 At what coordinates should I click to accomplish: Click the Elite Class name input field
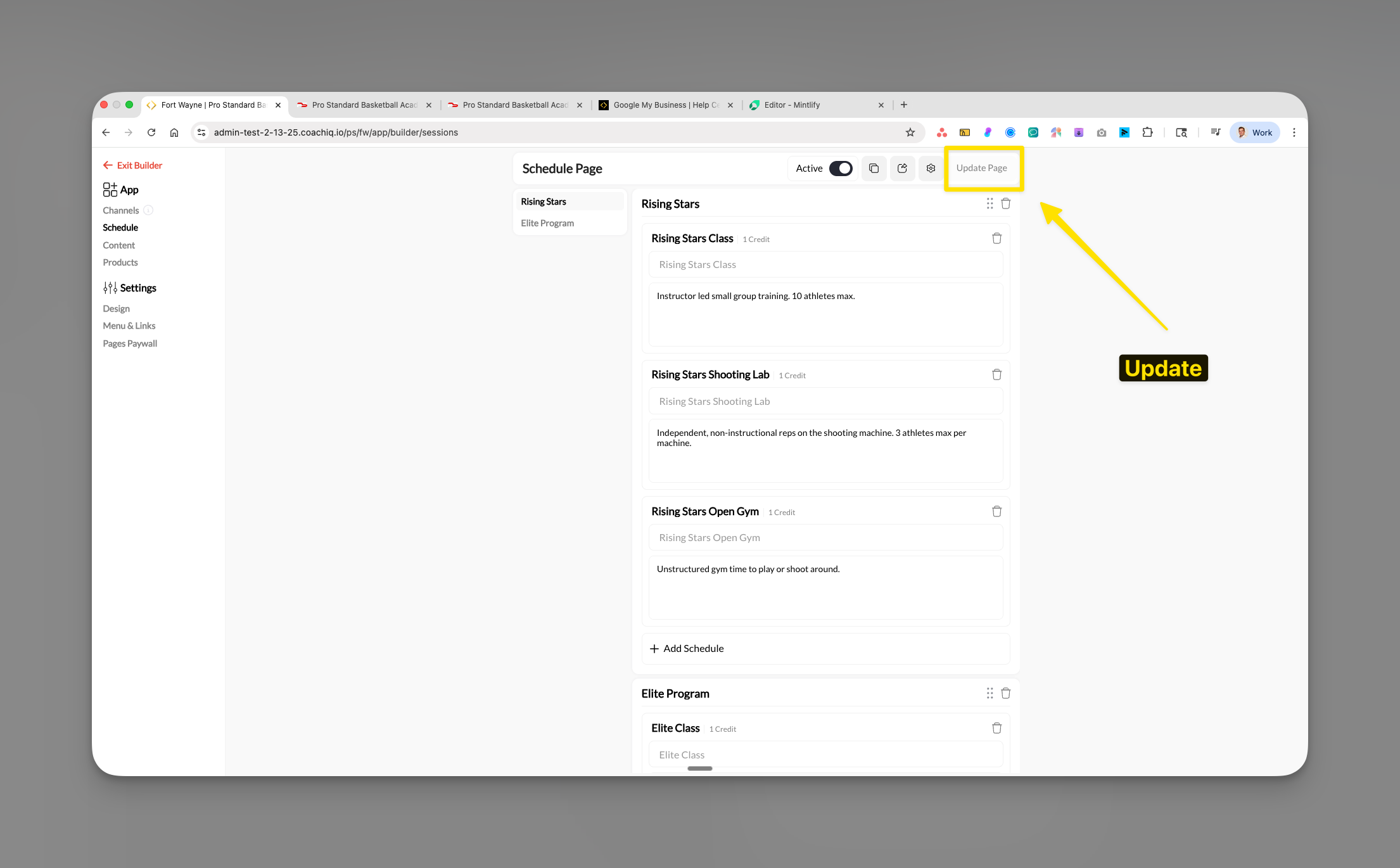click(x=825, y=754)
